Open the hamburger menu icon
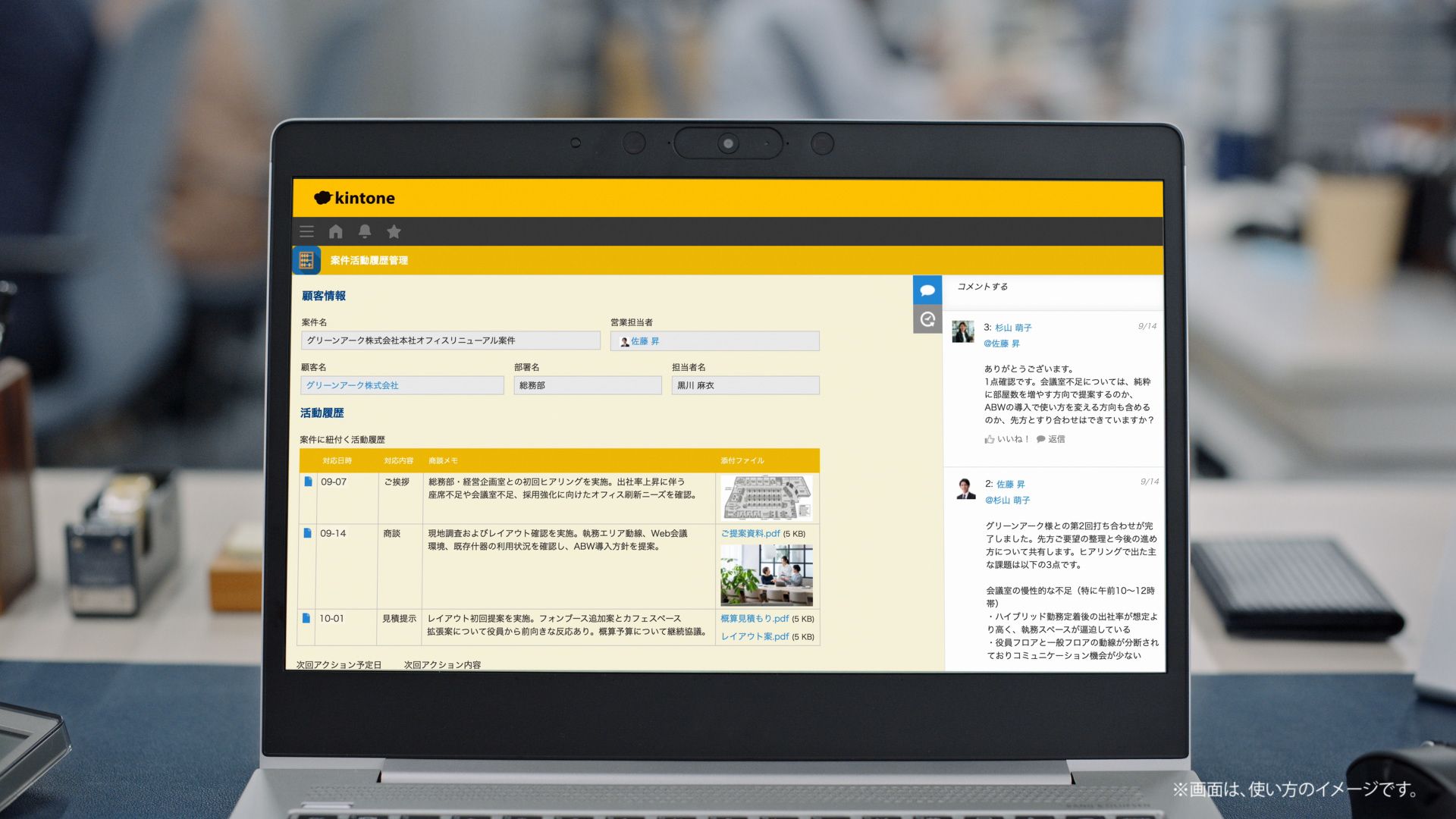This screenshot has width=1456, height=819. [x=306, y=231]
